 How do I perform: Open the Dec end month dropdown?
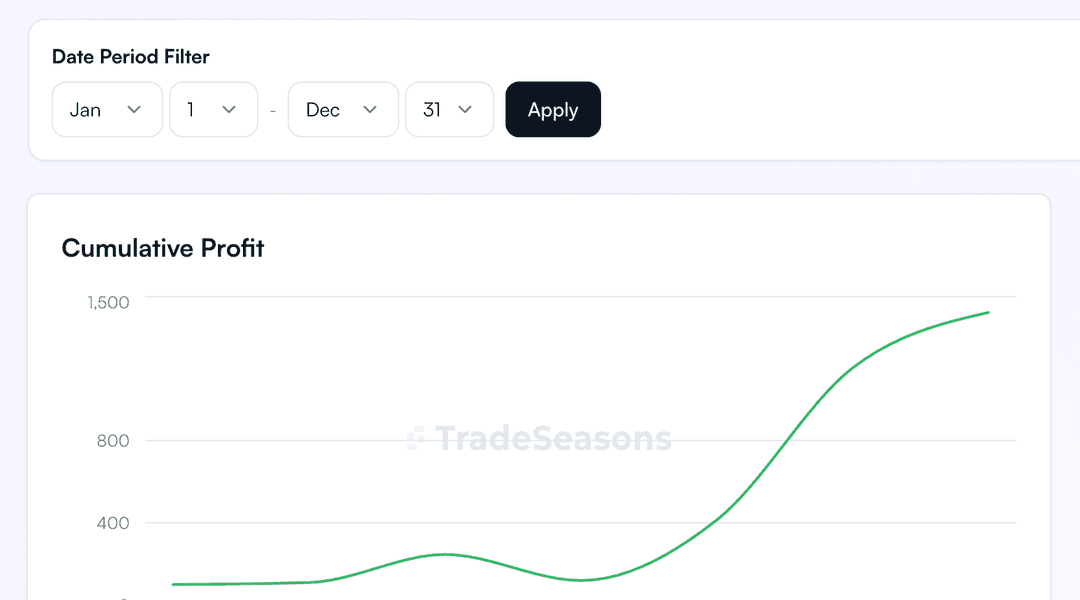point(343,110)
